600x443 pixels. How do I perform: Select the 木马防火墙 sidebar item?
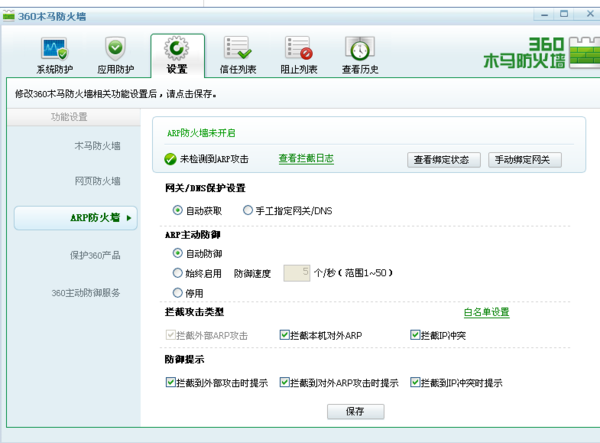(97, 146)
